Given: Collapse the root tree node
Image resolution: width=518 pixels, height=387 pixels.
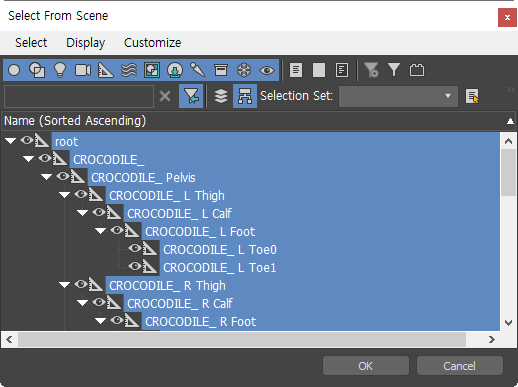Looking at the screenshot, I should coord(11,141).
